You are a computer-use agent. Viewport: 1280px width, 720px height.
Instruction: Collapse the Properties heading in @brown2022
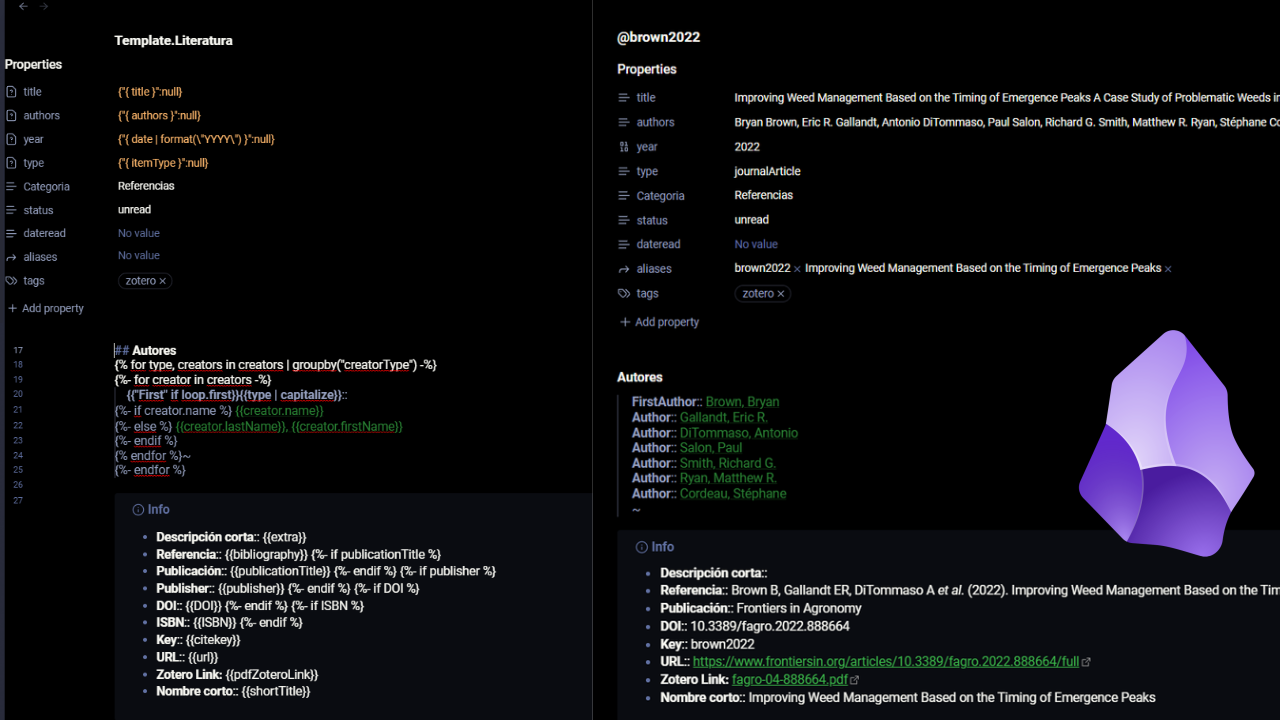(x=646, y=69)
